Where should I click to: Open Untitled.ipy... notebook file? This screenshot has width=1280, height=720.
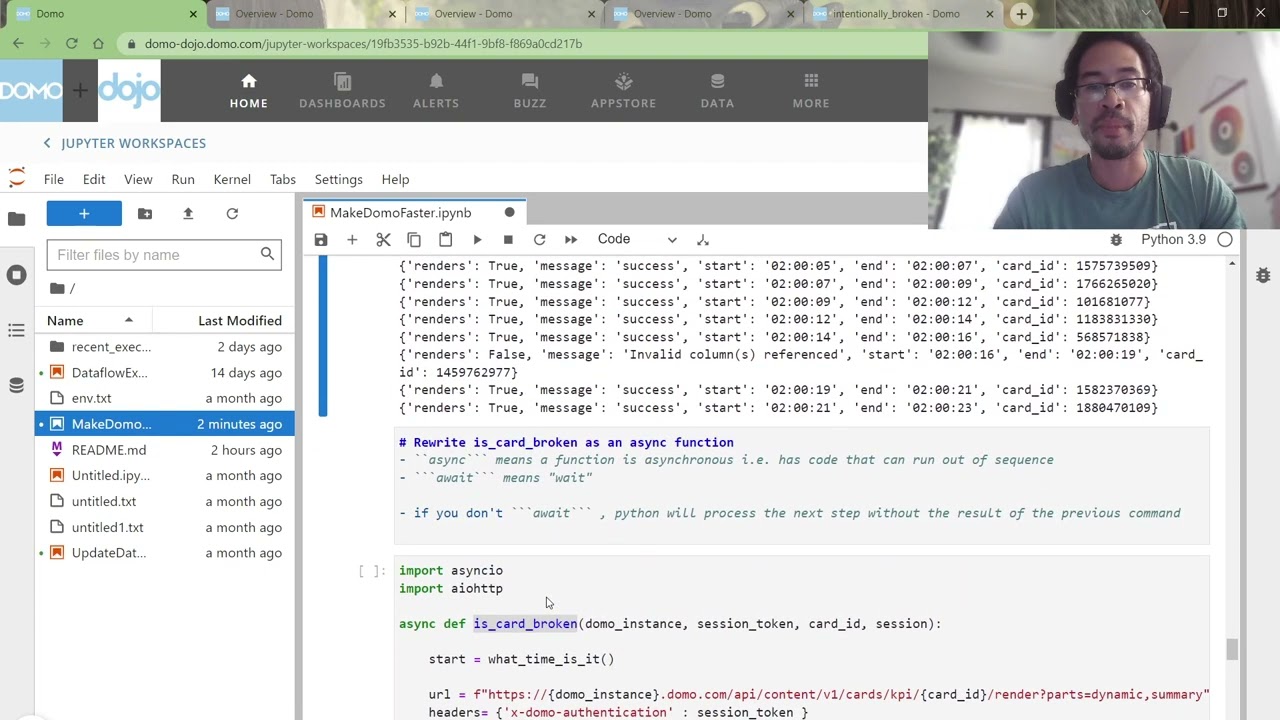click(x=165, y=476)
